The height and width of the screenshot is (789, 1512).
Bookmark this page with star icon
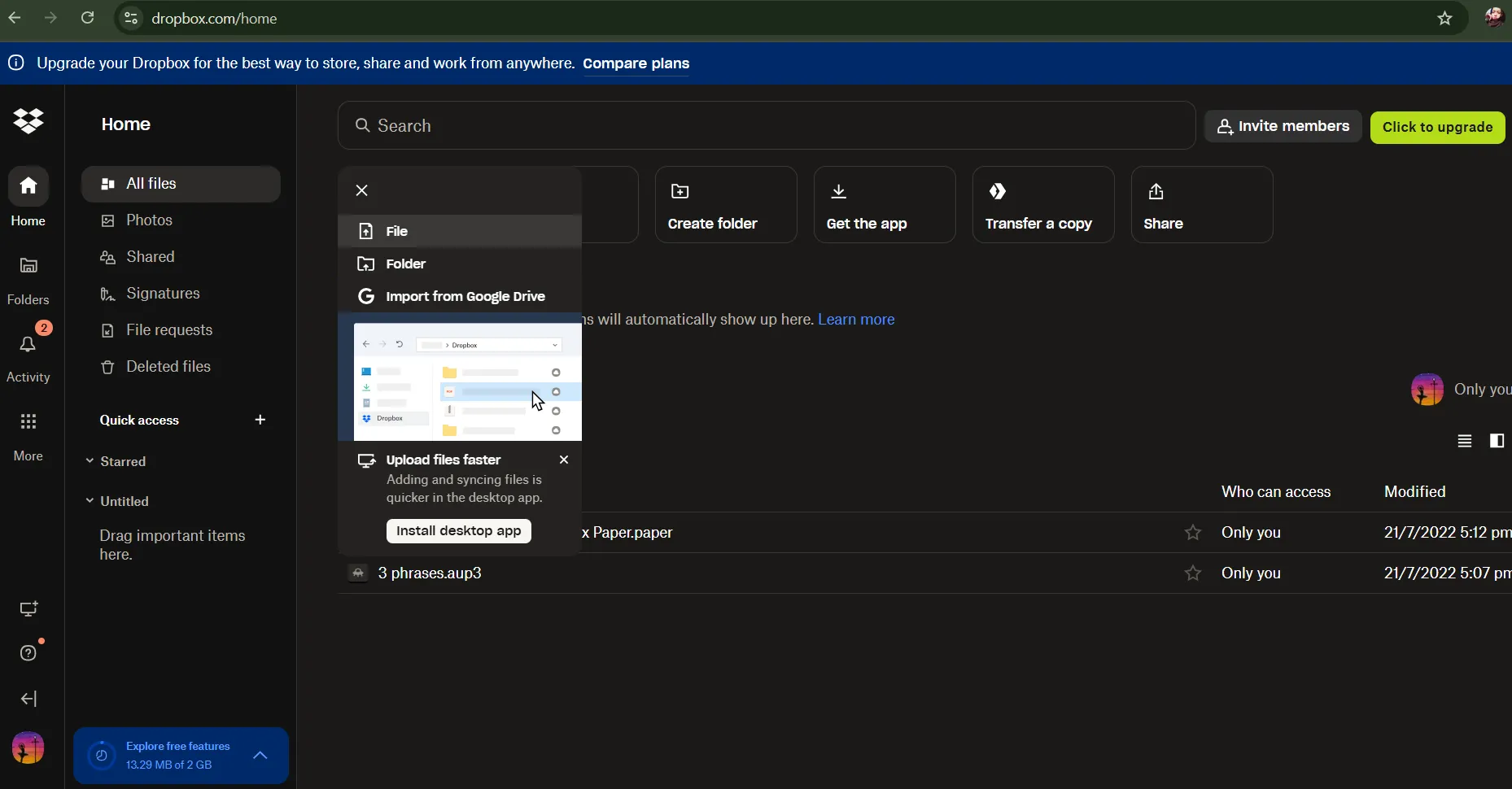tap(1445, 18)
